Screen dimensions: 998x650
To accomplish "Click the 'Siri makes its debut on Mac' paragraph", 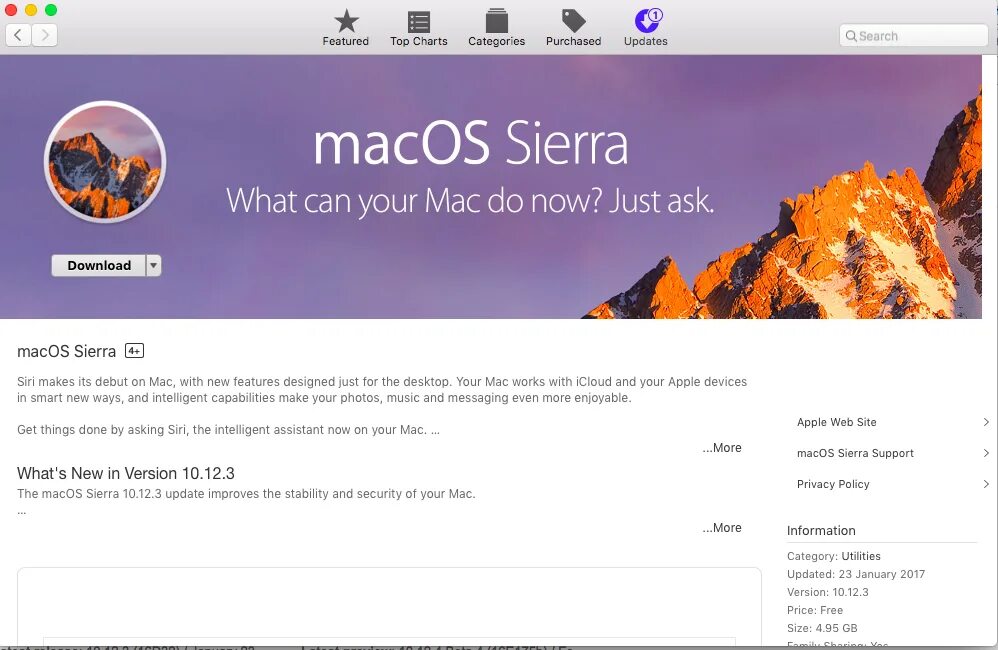I will [x=382, y=390].
